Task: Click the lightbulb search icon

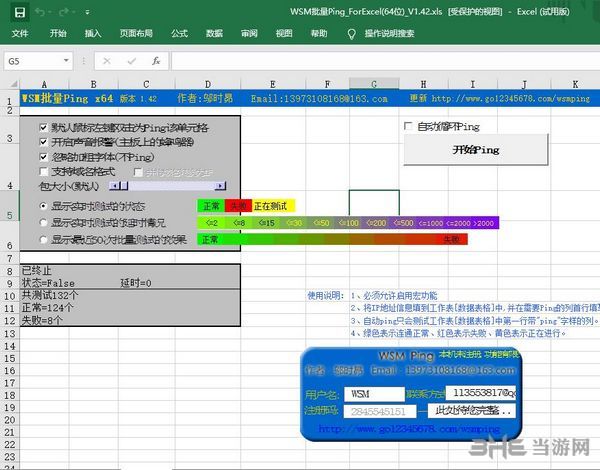Action: (x=351, y=34)
